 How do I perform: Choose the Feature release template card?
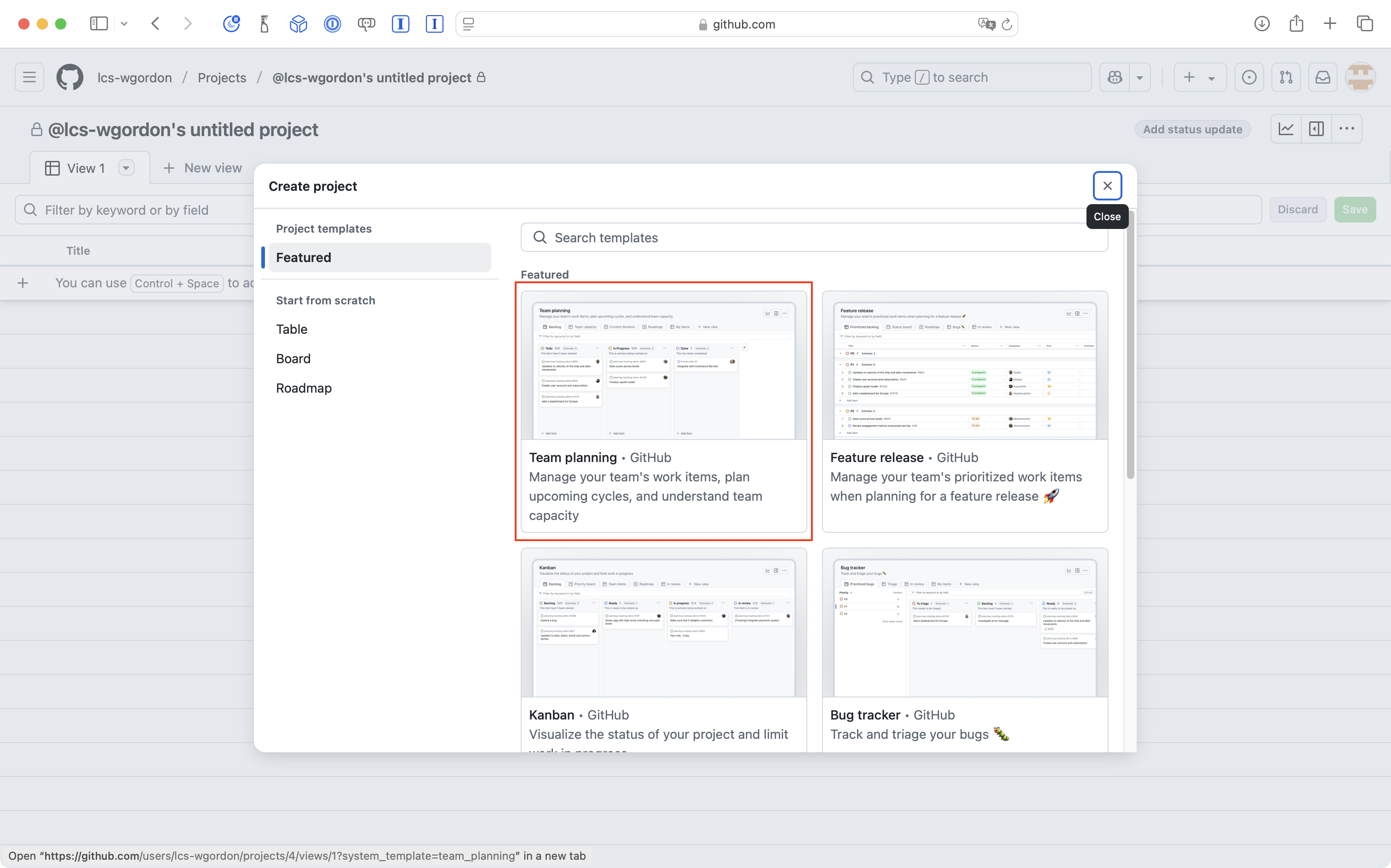[x=964, y=411]
